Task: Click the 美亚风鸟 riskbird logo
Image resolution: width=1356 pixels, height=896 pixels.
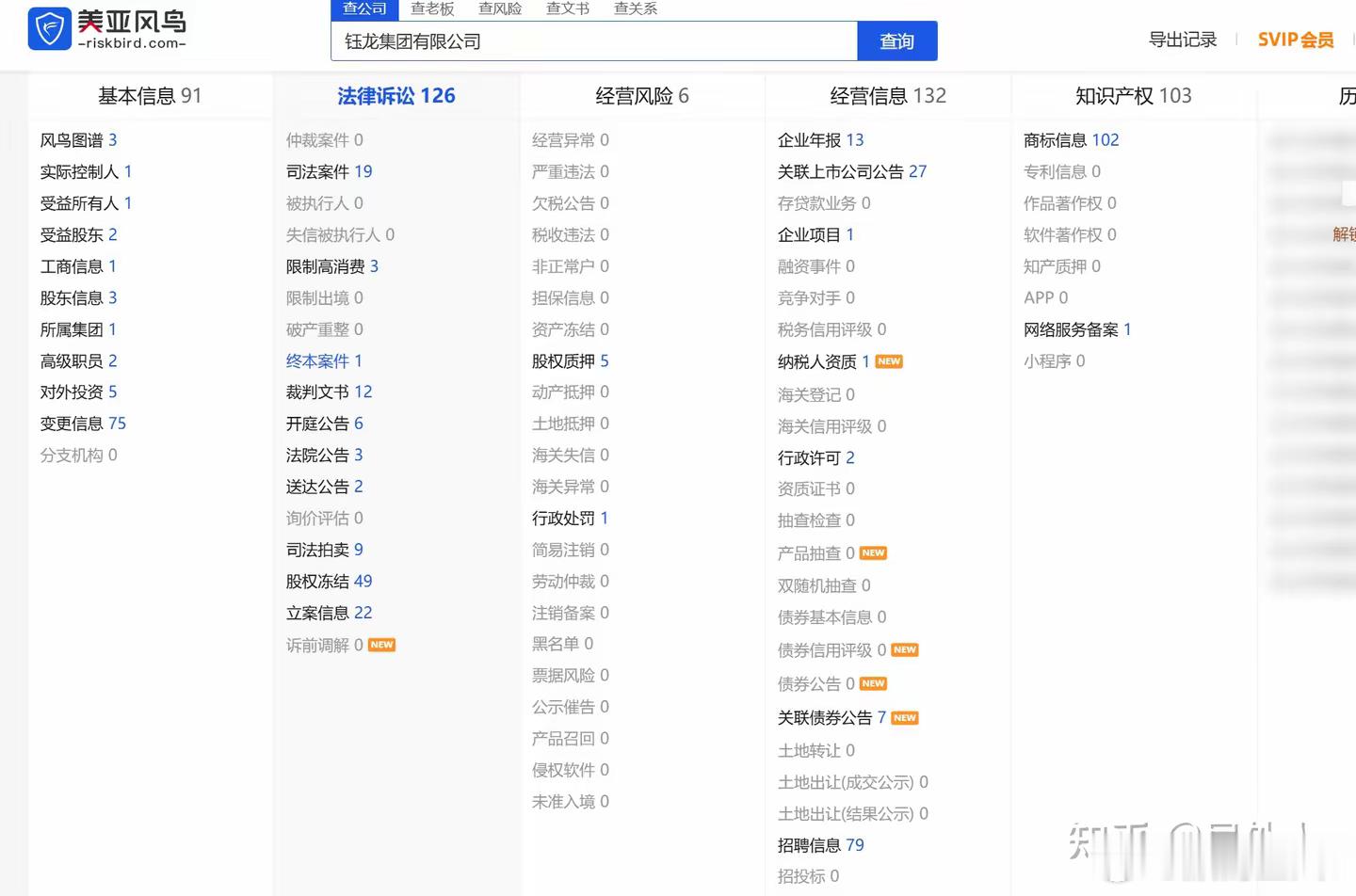Action: [107, 29]
